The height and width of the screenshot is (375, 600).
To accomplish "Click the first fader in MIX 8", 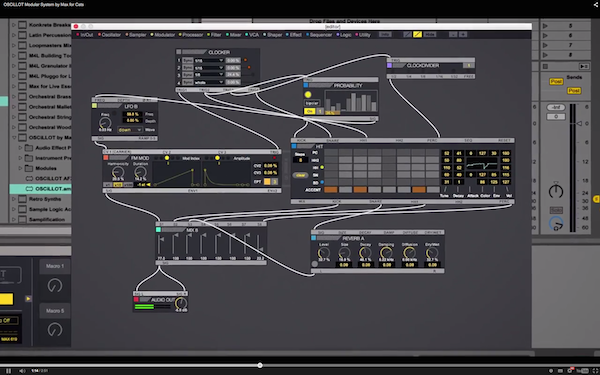I will 161,245.
